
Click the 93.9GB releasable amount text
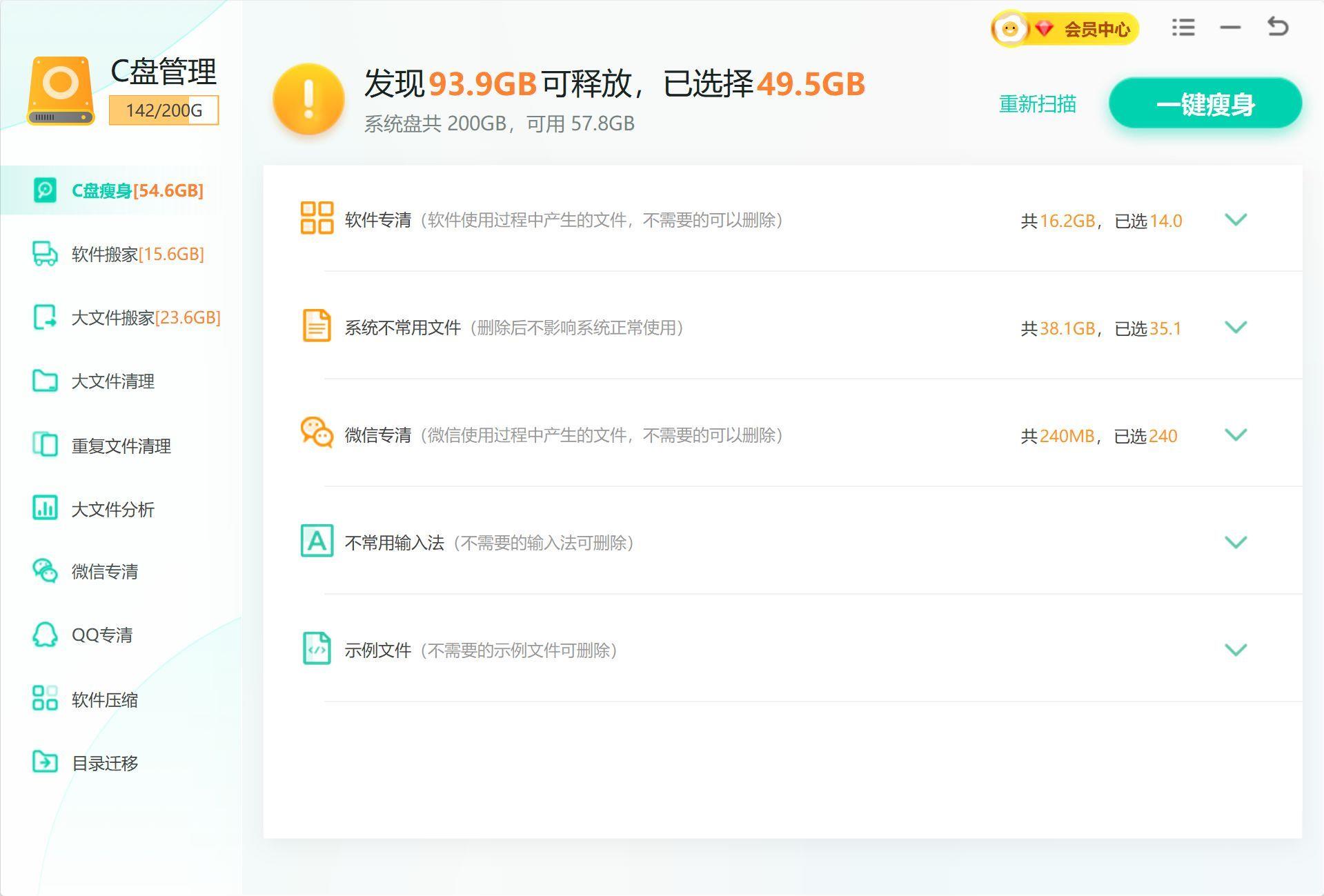(483, 84)
